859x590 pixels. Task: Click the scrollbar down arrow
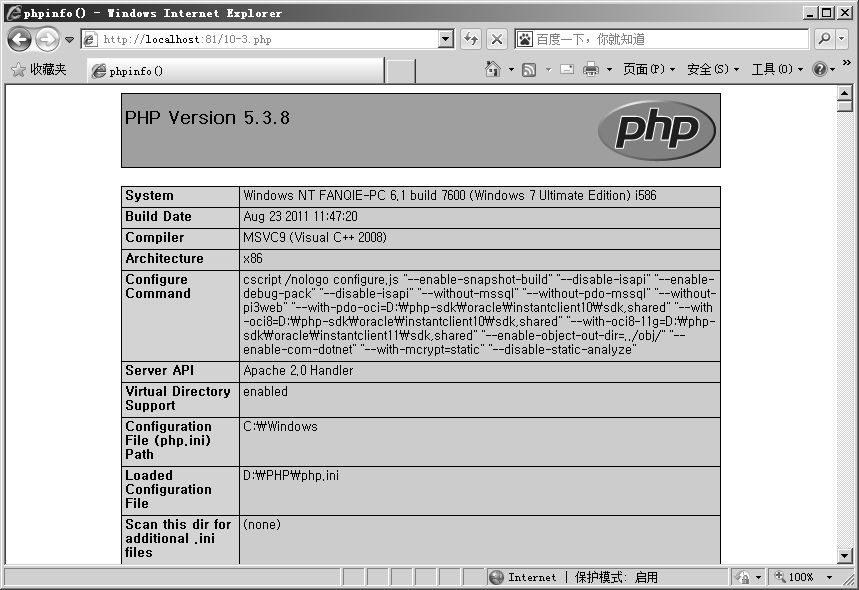coord(844,556)
